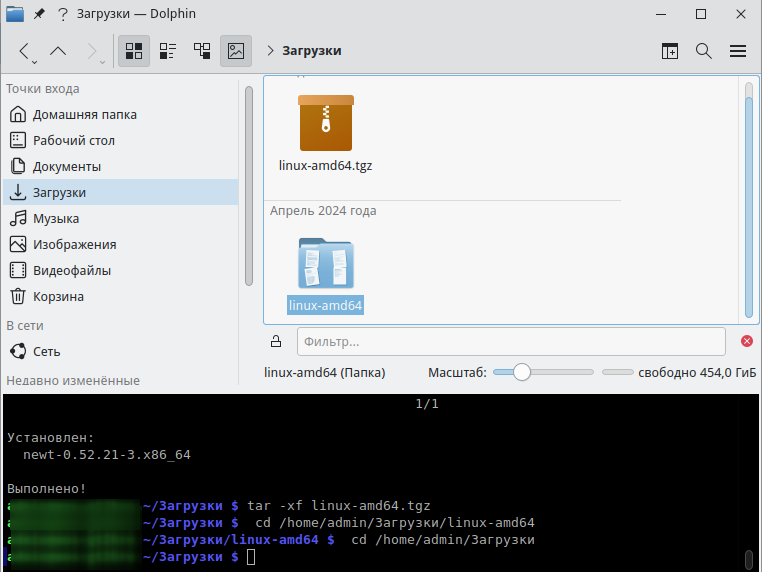Click the Масштаб zoom slider handle
This screenshot has height=572, width=762.
point(520,373)
